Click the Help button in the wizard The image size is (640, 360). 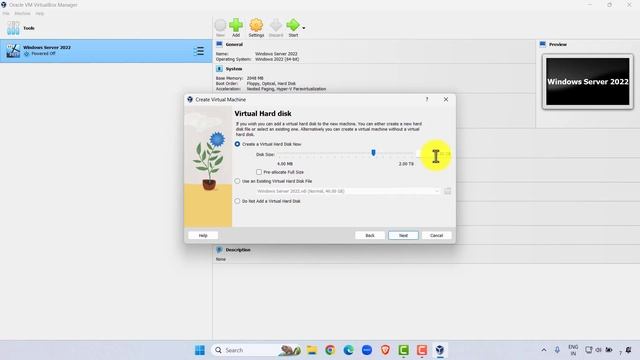203,236
